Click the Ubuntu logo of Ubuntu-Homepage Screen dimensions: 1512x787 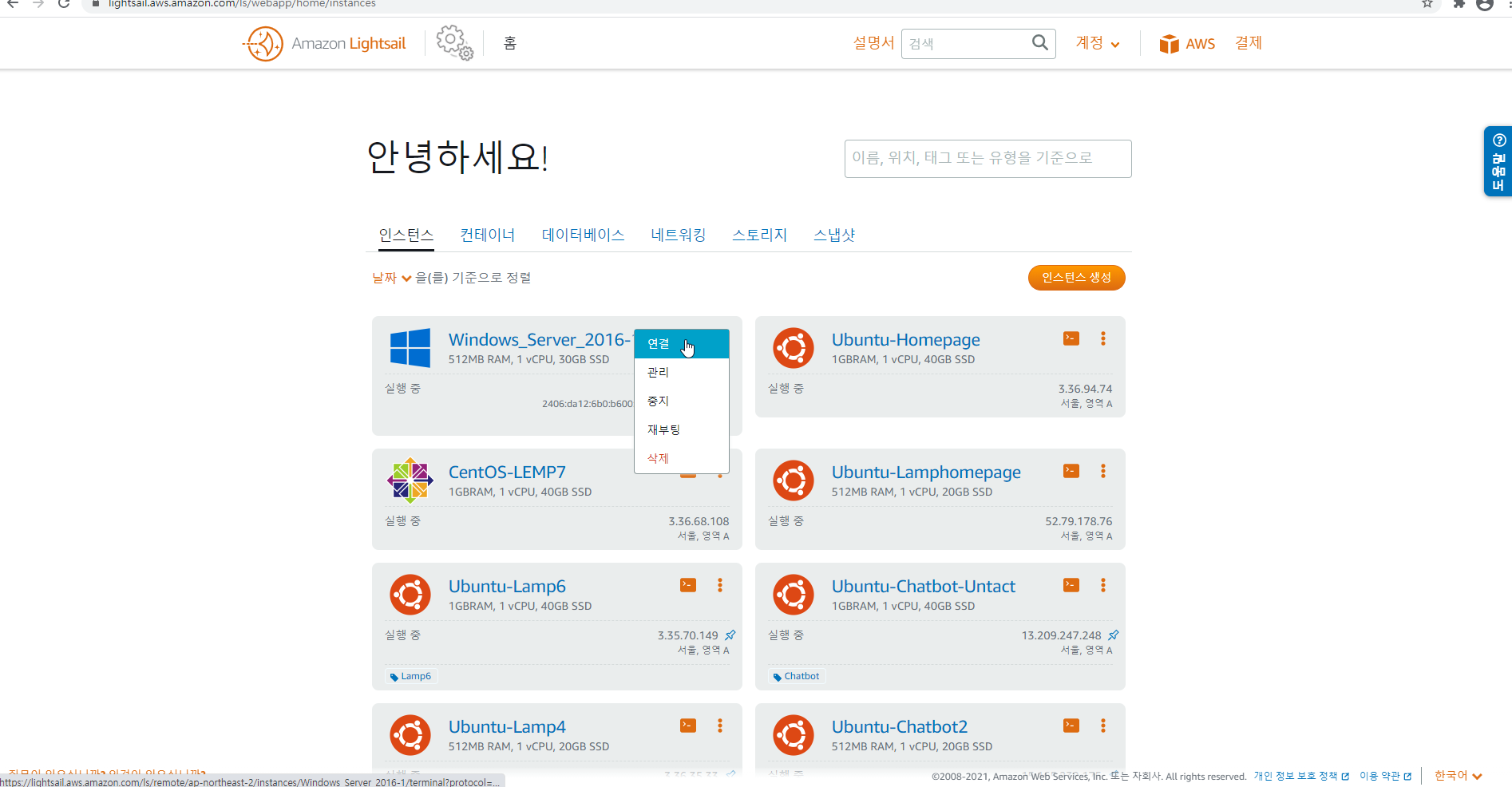(x=794, y=348)
